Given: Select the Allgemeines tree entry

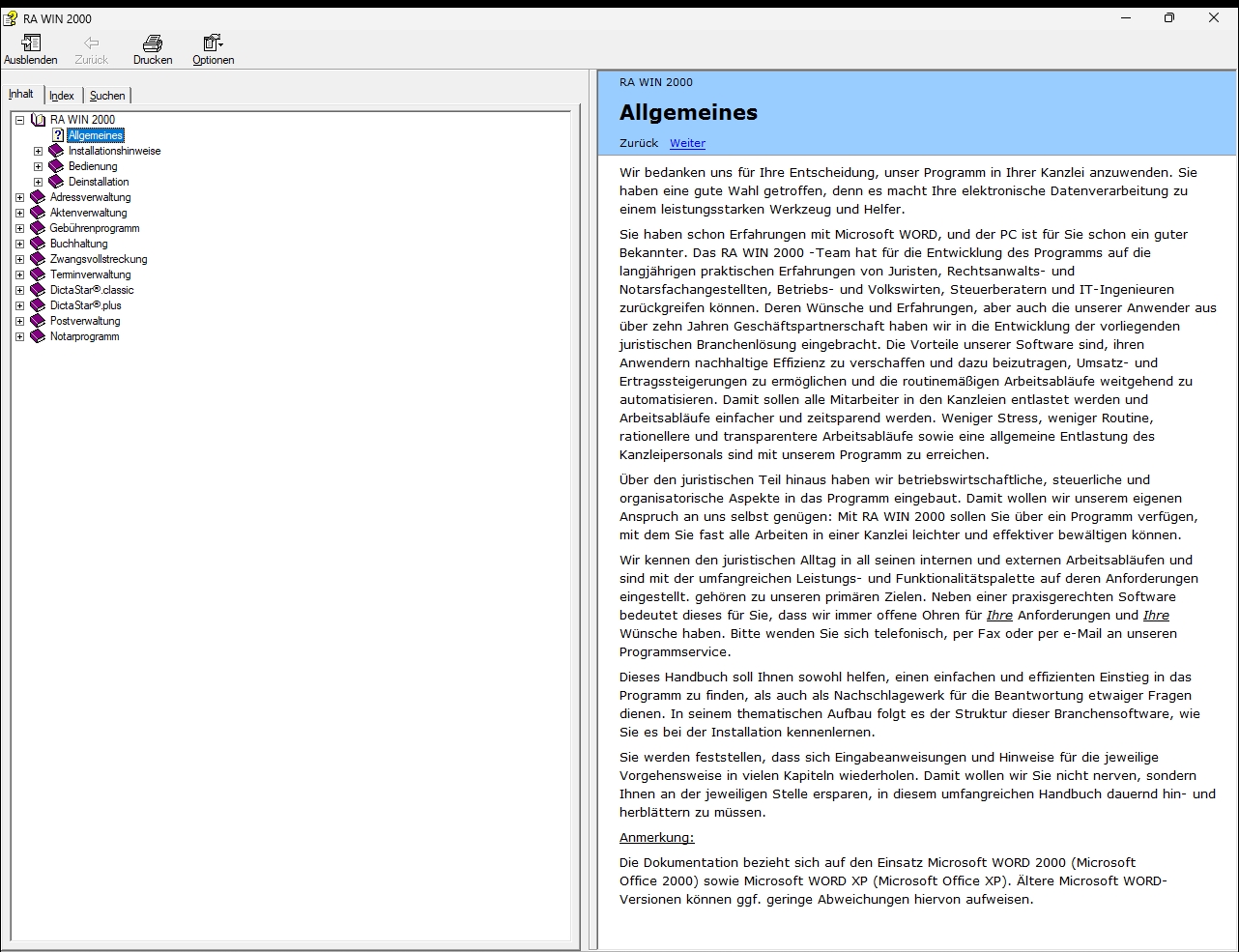Looking at the screenshot, I should point(96,135).
